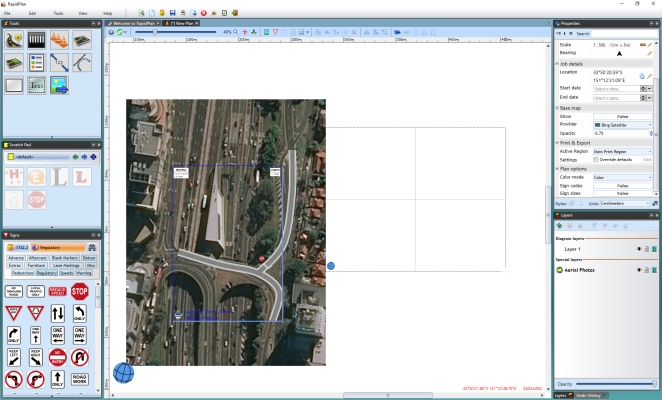This screenshot has height=400, width=662.
Task: Select the Advance sign category
Action: pyautogui.click(x=16, y=258)
